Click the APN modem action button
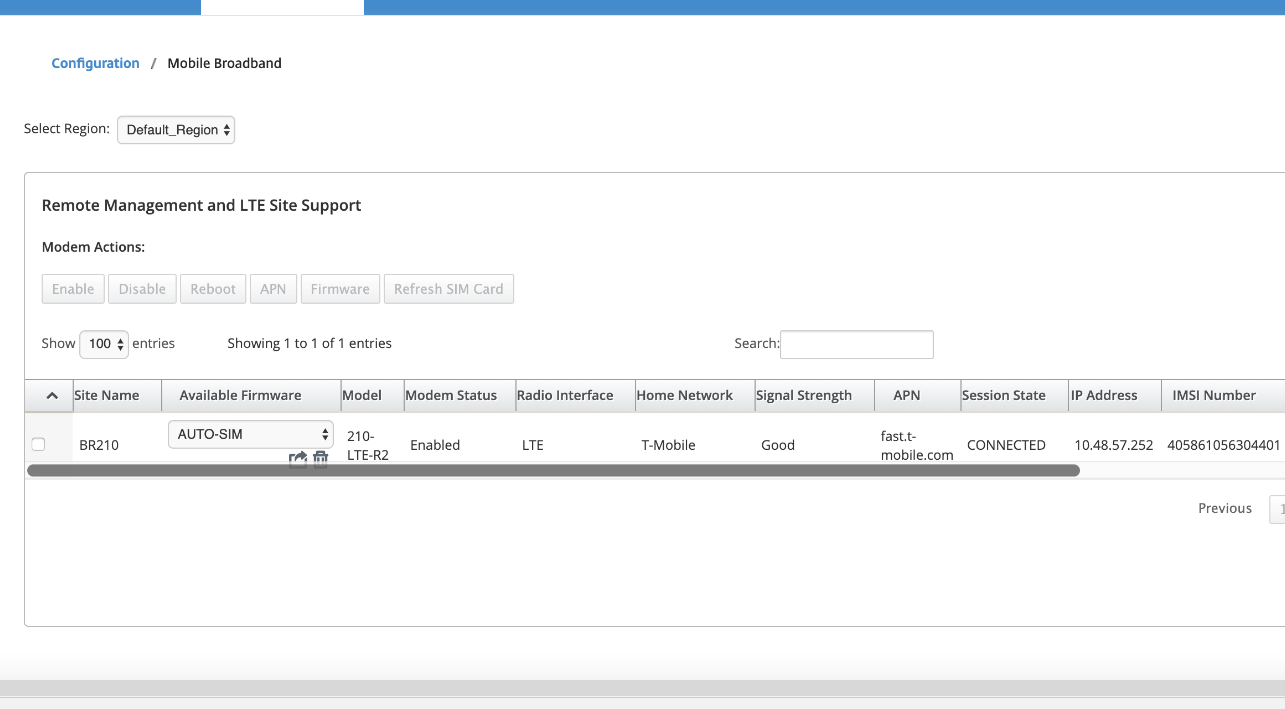Screen dimensions: 1285x709 coord(273,289)
